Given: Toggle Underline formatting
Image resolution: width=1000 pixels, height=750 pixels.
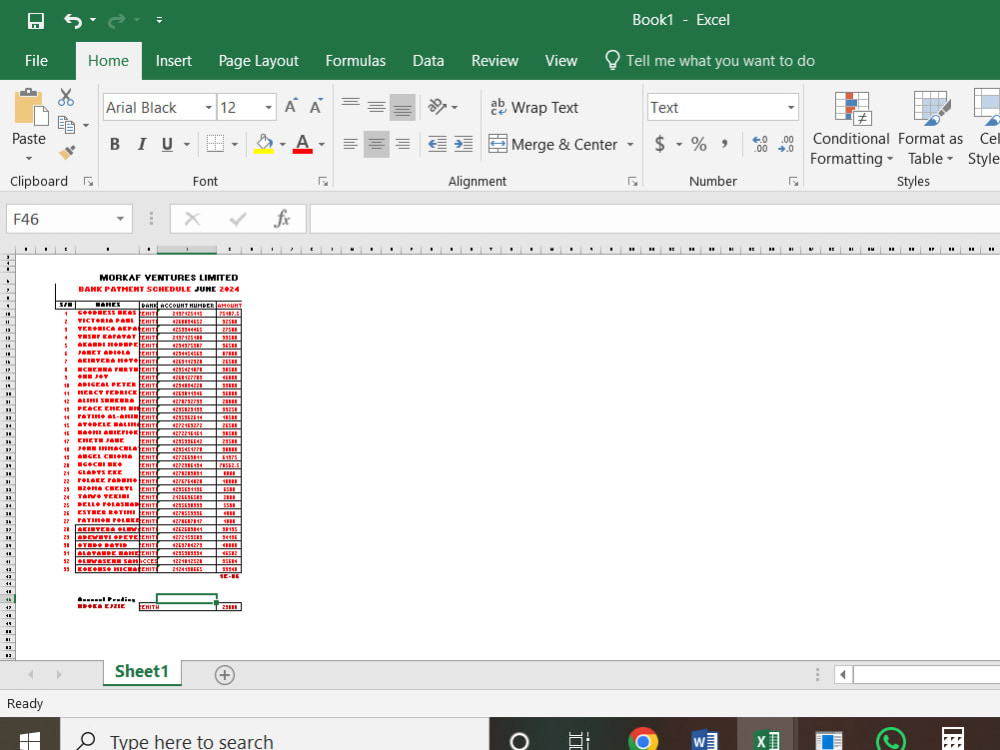Looking at the screenshot, I should (x=167, y=144).
